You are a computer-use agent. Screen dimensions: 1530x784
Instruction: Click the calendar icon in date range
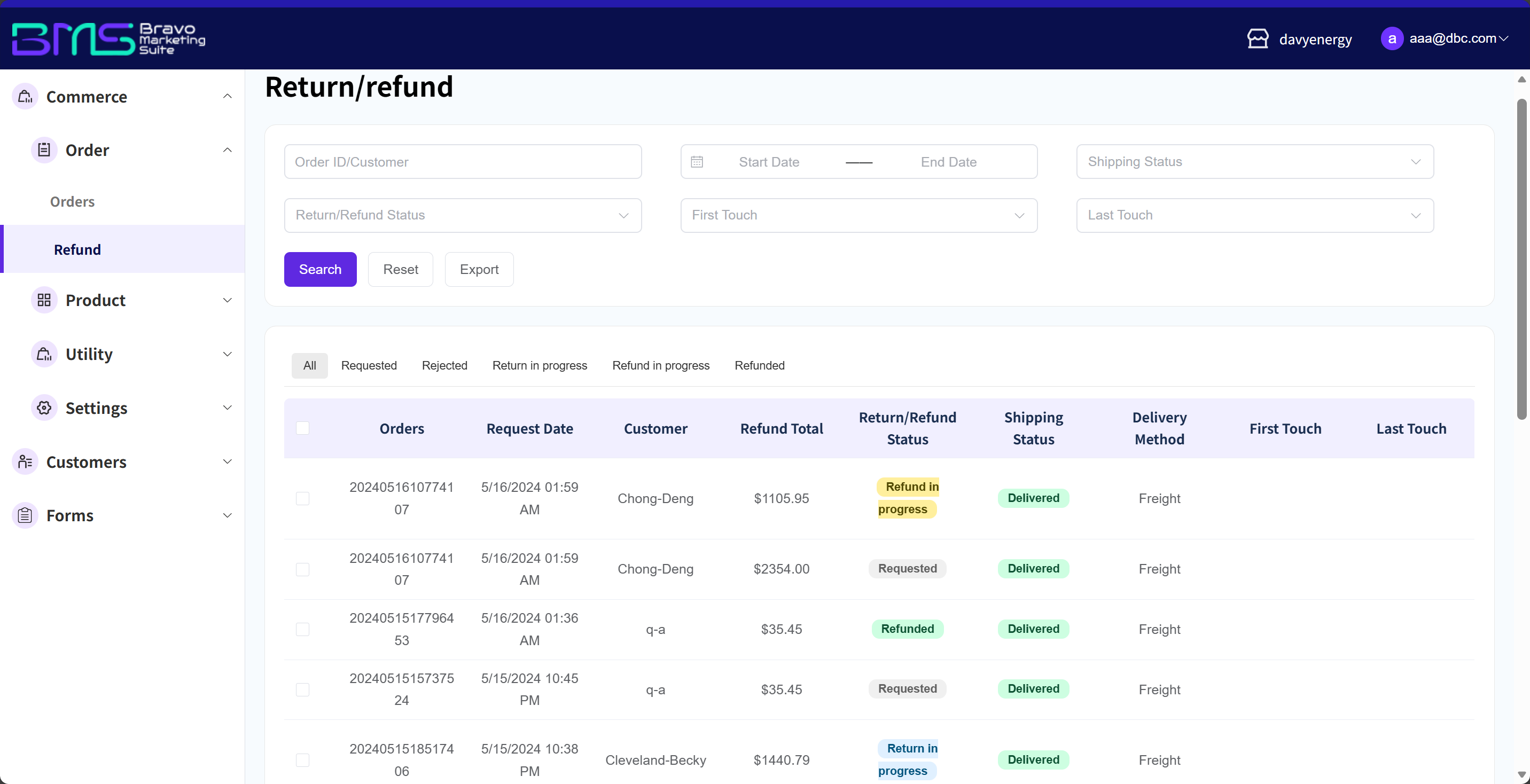click(697, 161)
